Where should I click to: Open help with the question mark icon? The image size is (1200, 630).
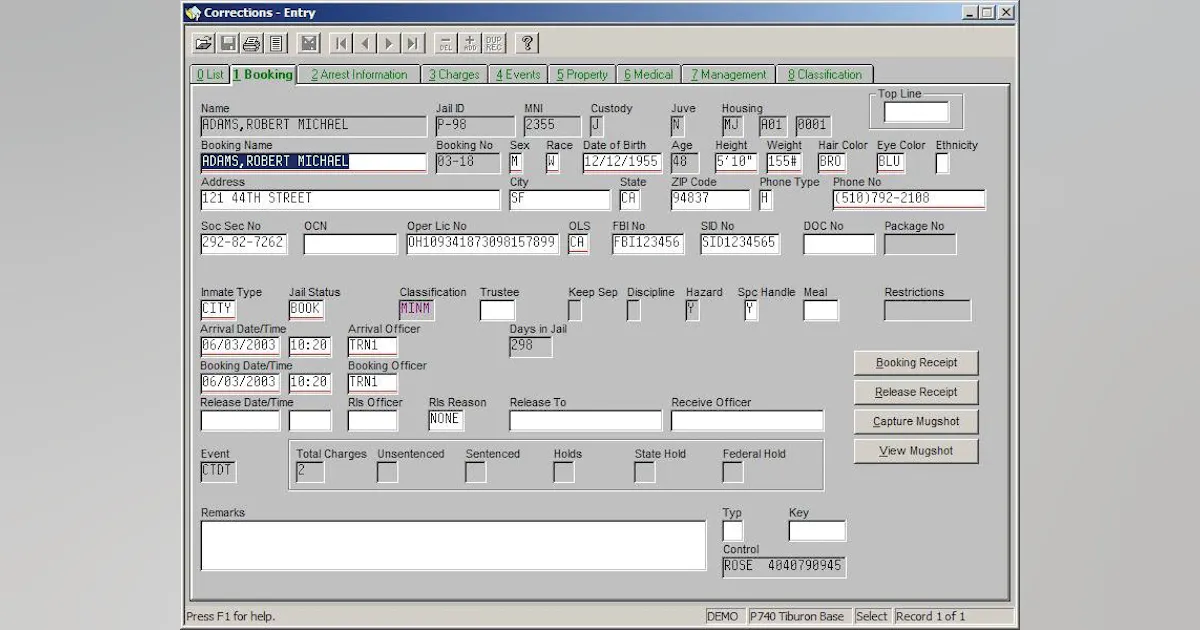[528, 43]
